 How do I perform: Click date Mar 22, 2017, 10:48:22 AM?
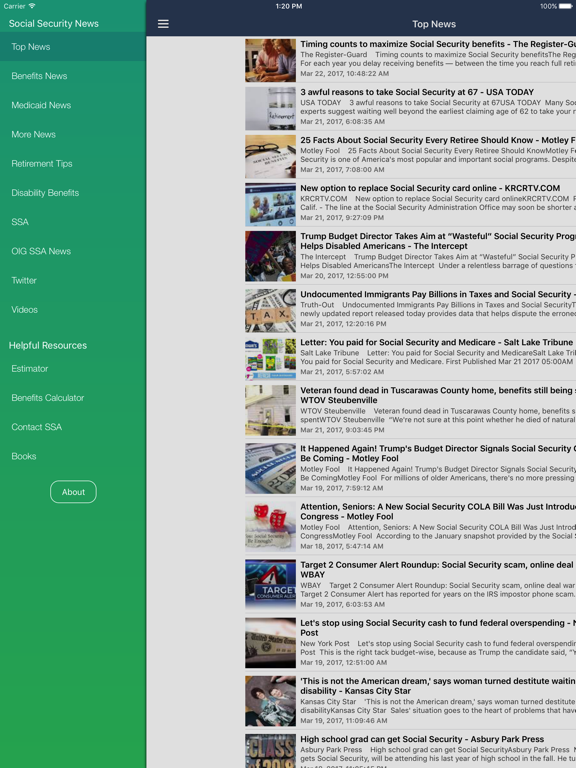[x=344, y=73]
